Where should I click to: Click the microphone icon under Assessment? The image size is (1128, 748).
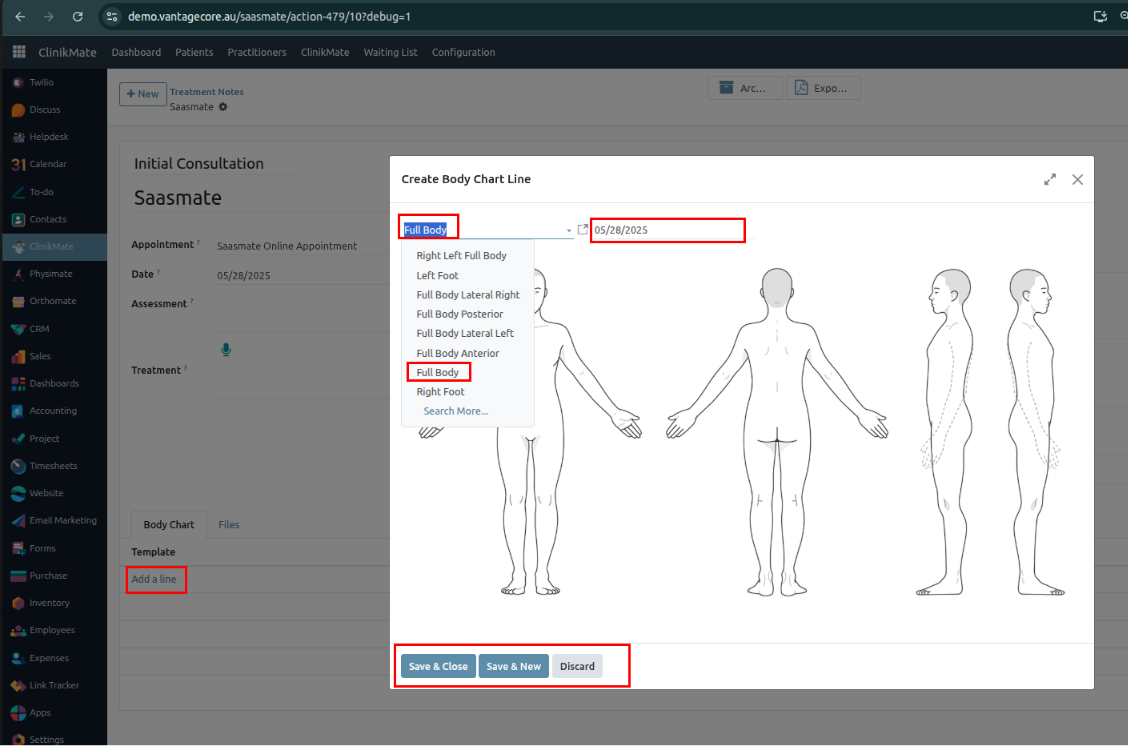(x=226, y=349)
